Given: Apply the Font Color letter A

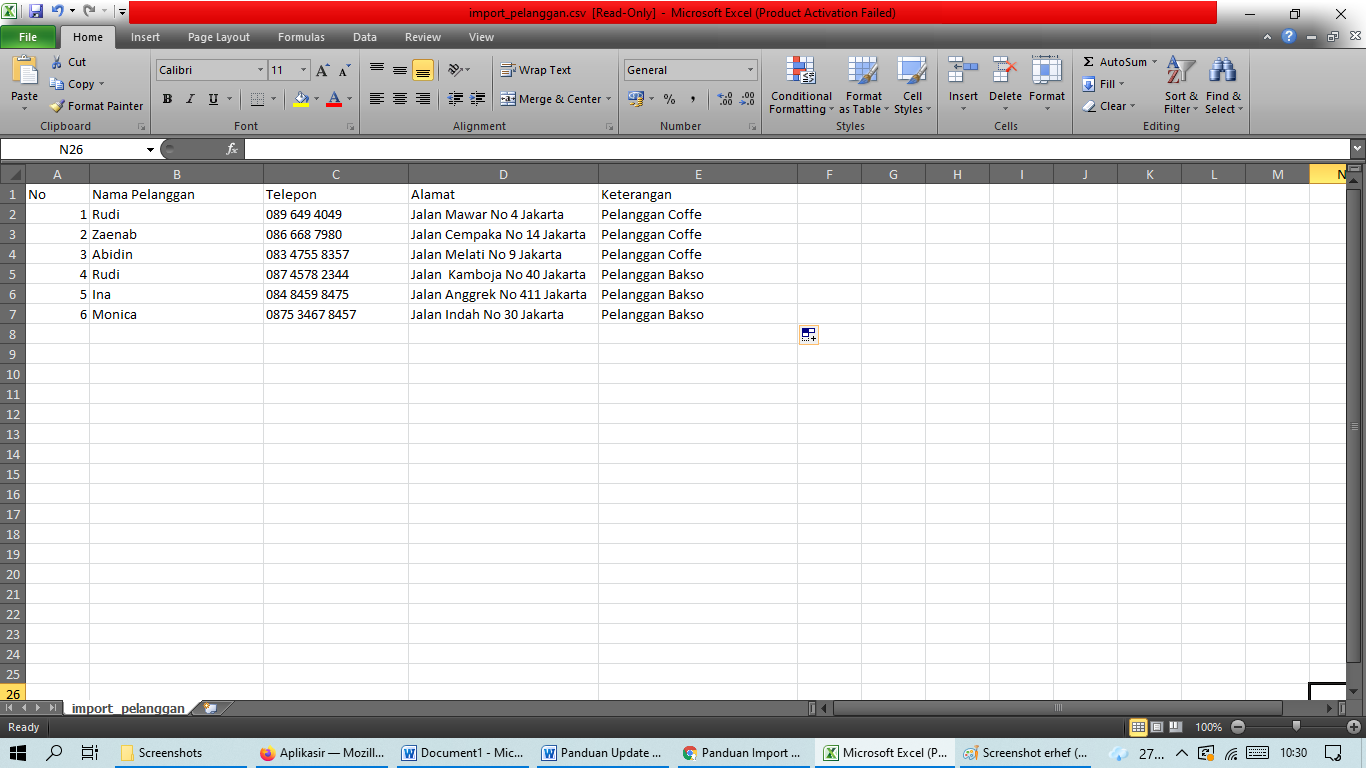Looking at the screenshot, I should (x=334, y=99).
